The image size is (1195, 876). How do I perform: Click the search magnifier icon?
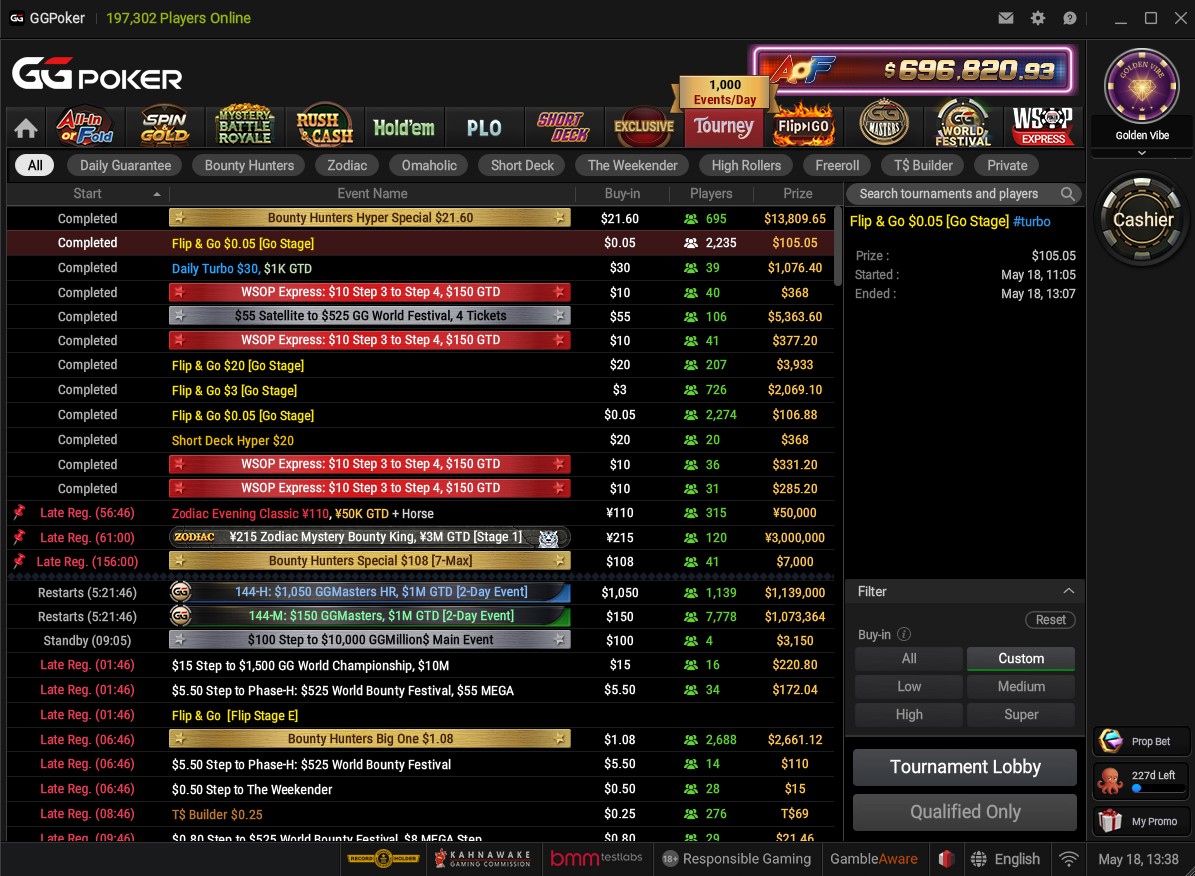click(x=1068, y=194)
